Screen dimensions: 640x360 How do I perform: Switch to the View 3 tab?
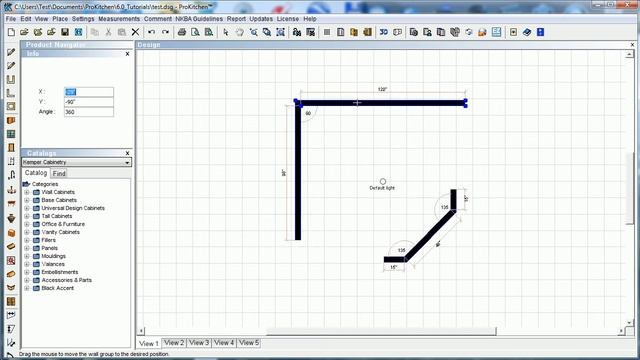(x=199, y=343)
